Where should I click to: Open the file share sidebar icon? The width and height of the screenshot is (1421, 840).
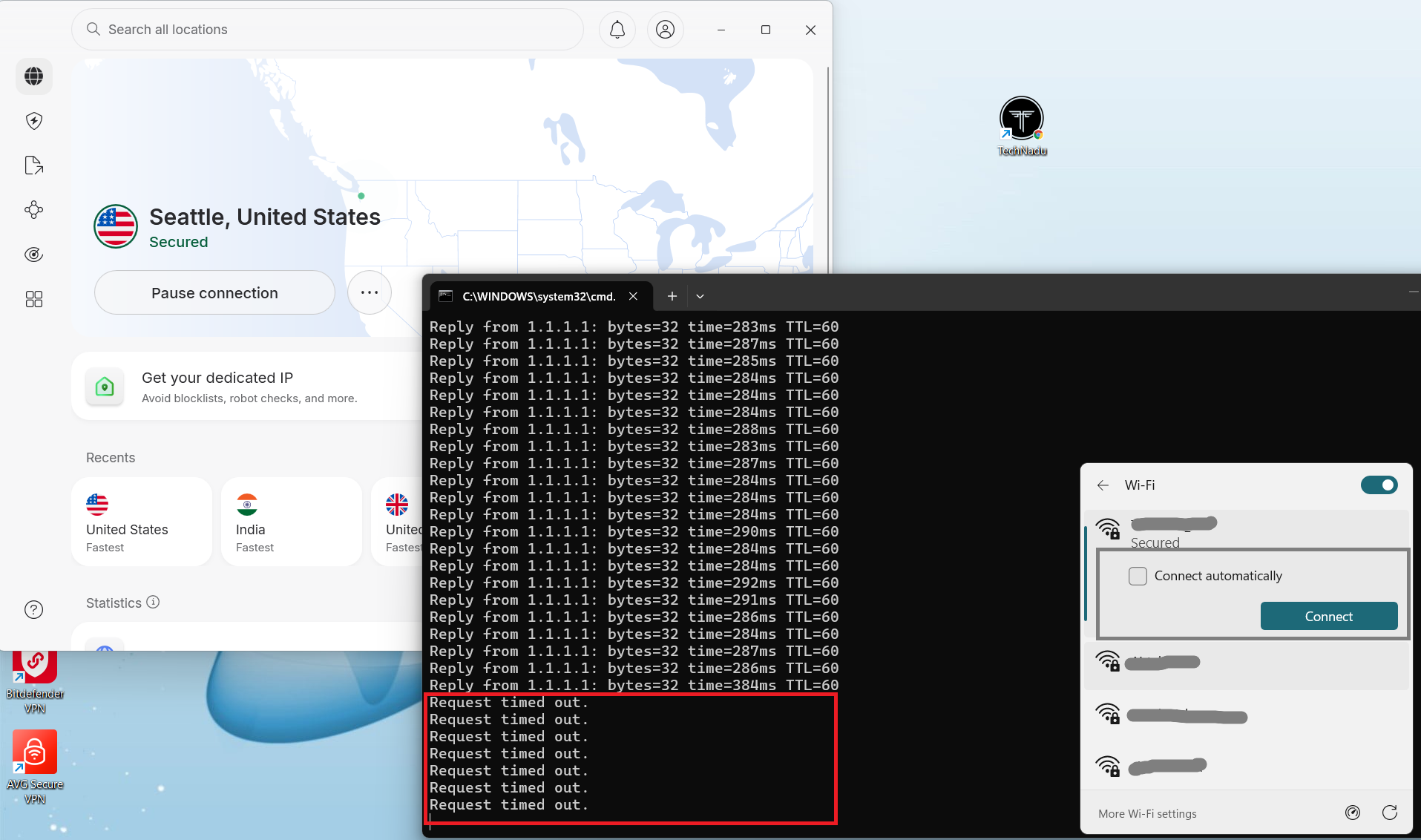[x=34, y=165]
